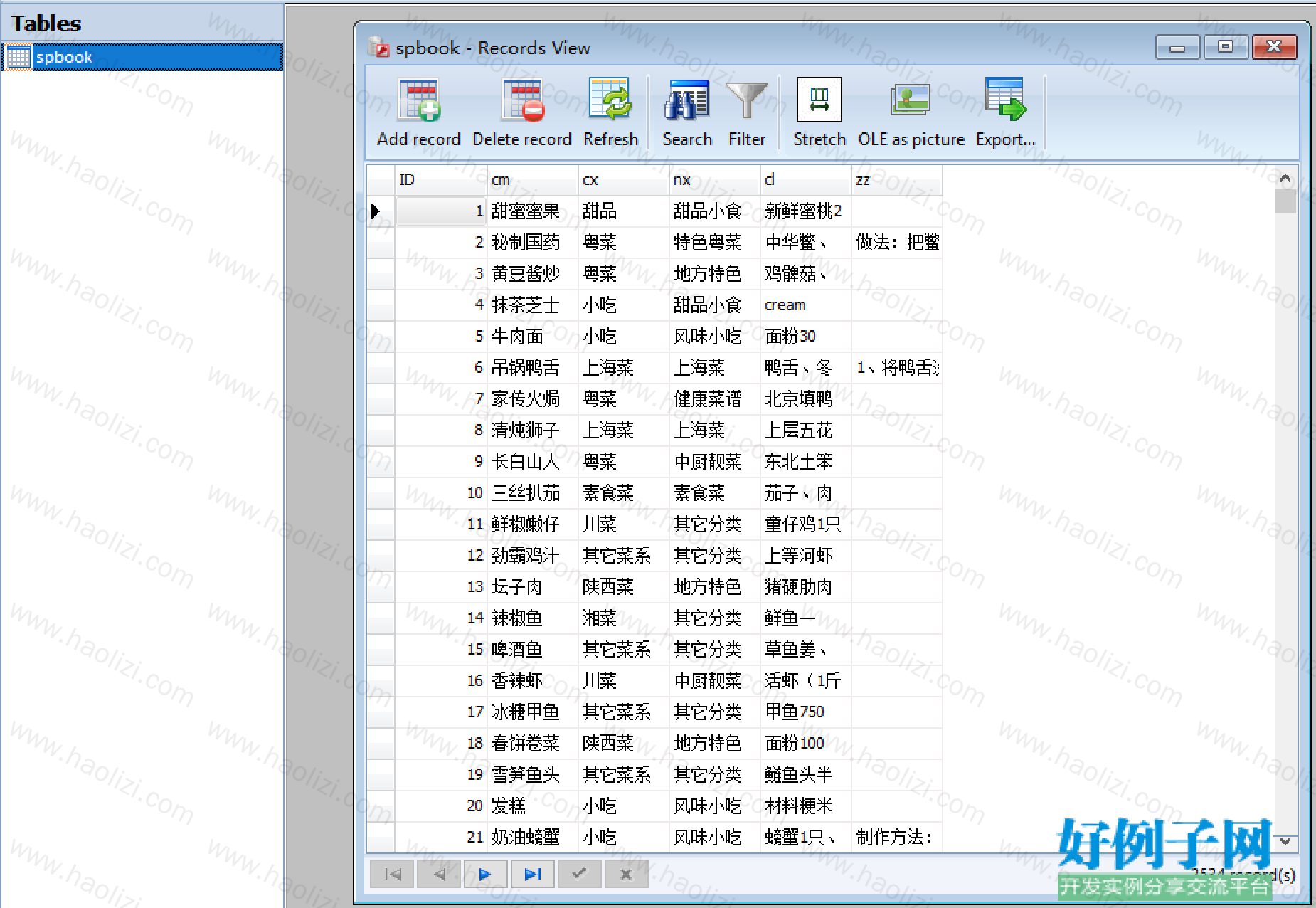Click the cm column header

pos(533,180)
